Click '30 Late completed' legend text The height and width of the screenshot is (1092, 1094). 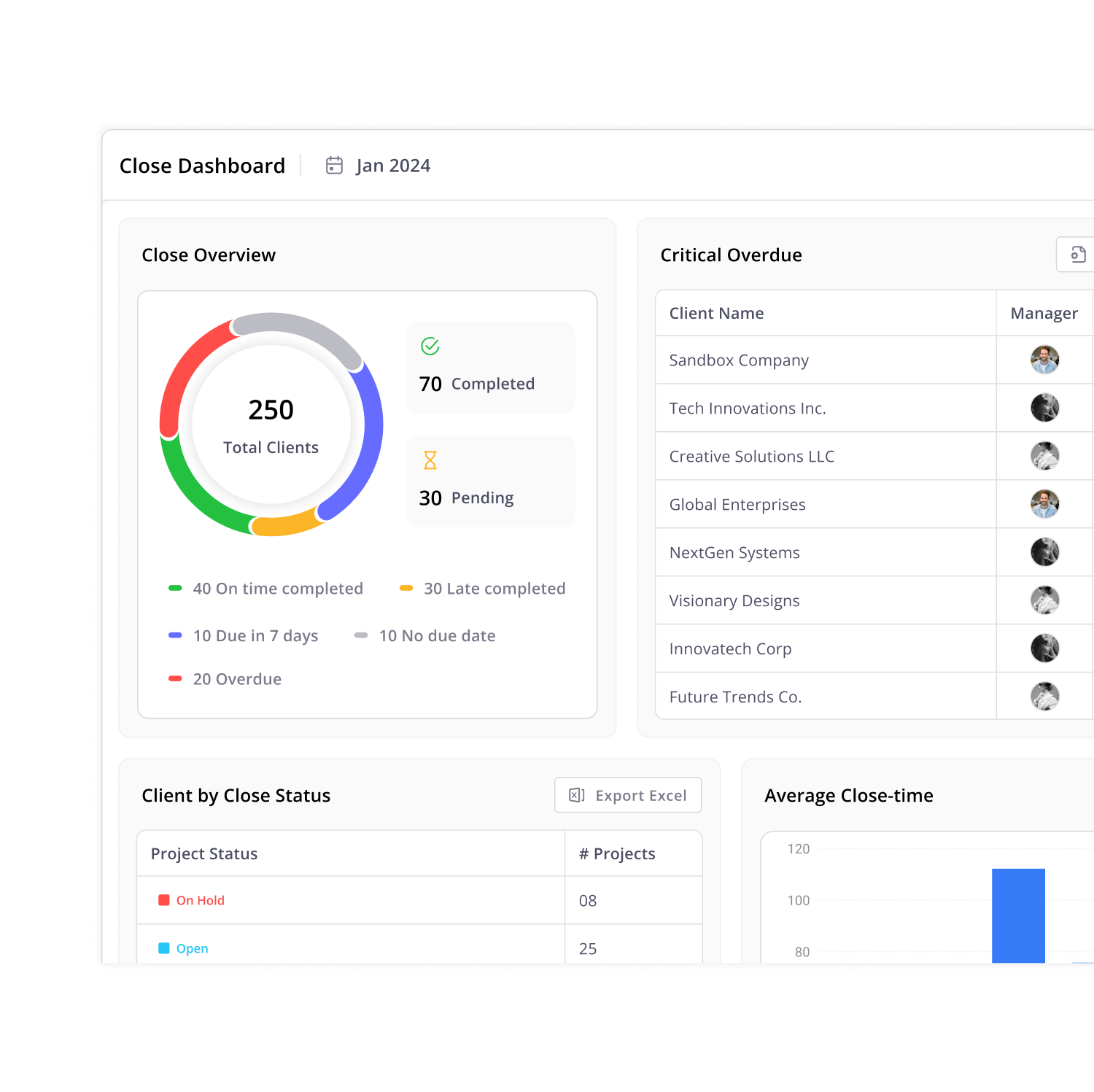[494, 589]
